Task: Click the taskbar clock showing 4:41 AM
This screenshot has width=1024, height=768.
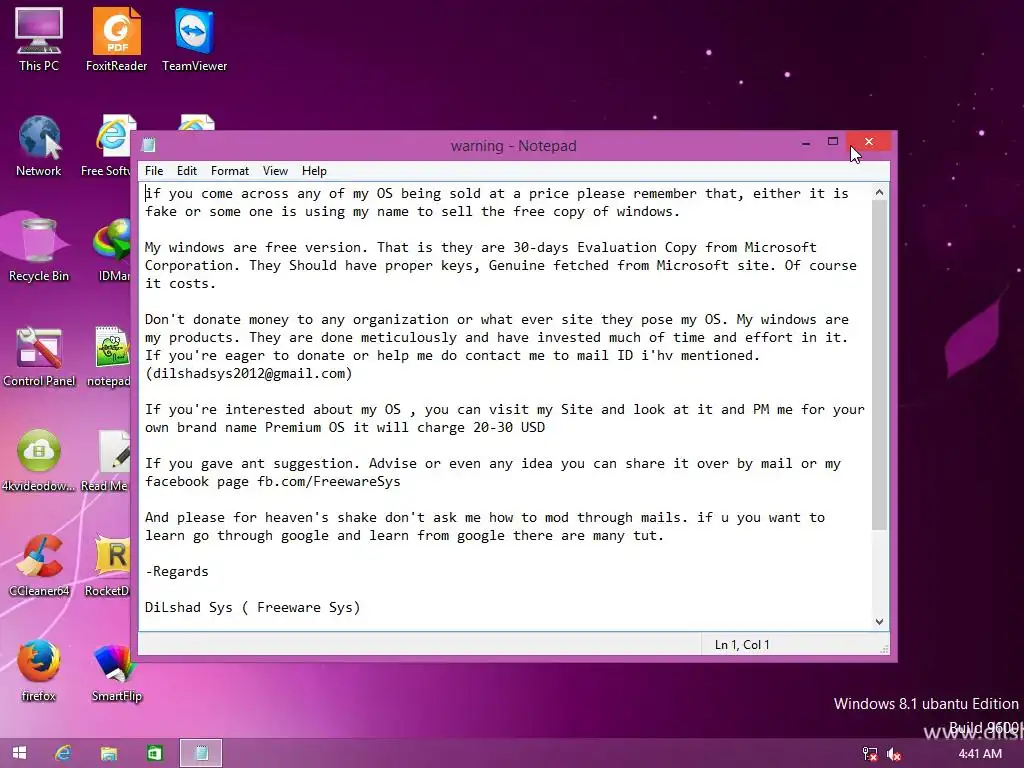Action: coord(980,754)
